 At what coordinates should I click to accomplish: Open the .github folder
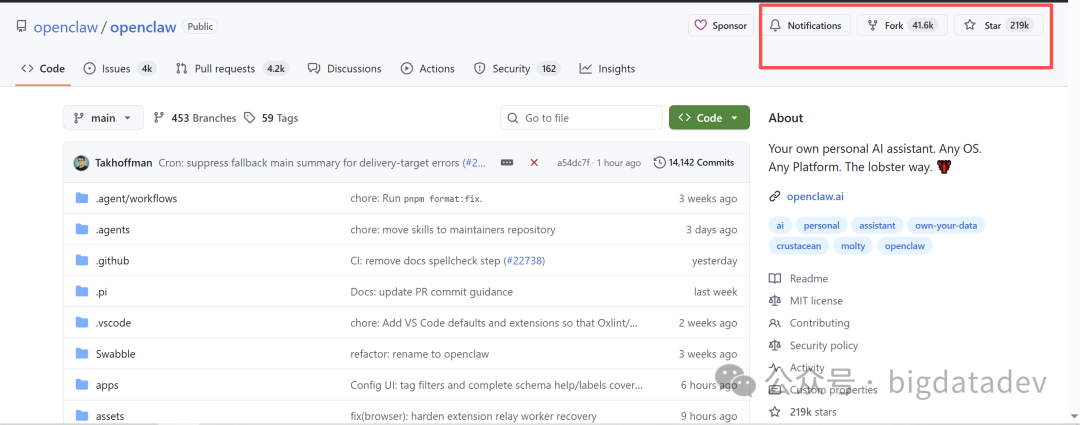pyautogui.click(x=112, y=261)
